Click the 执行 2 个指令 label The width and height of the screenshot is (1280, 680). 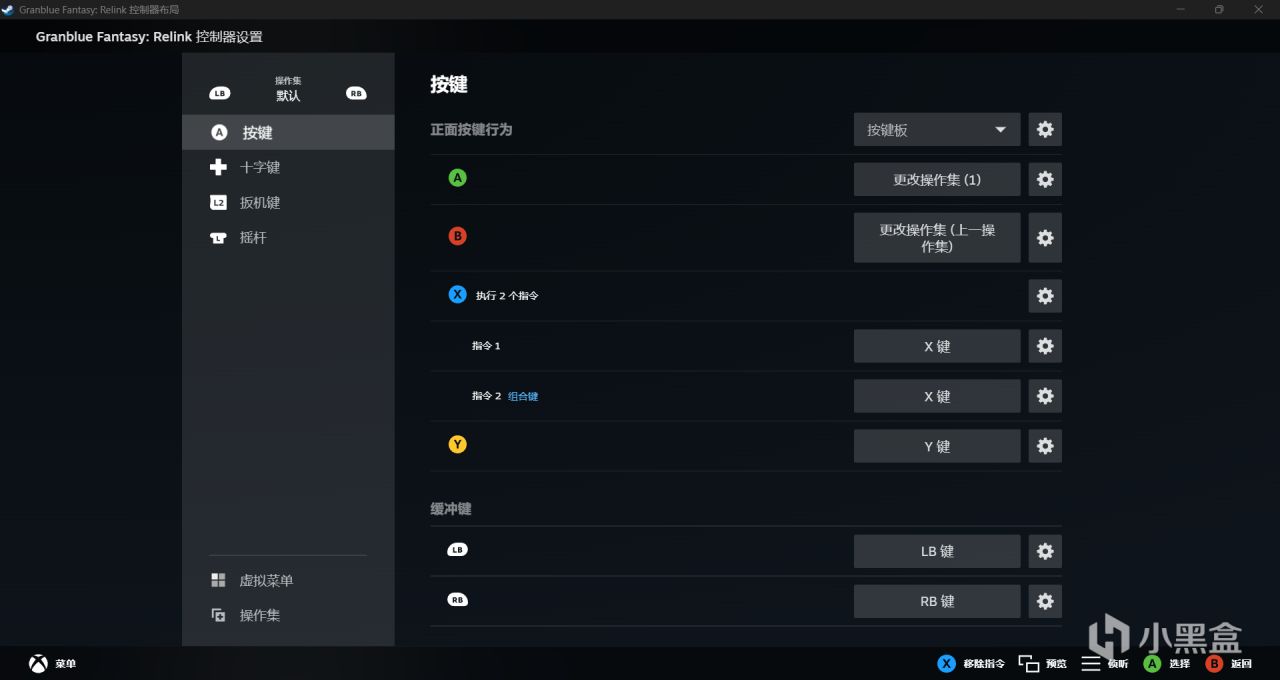[x=507, y=296]
